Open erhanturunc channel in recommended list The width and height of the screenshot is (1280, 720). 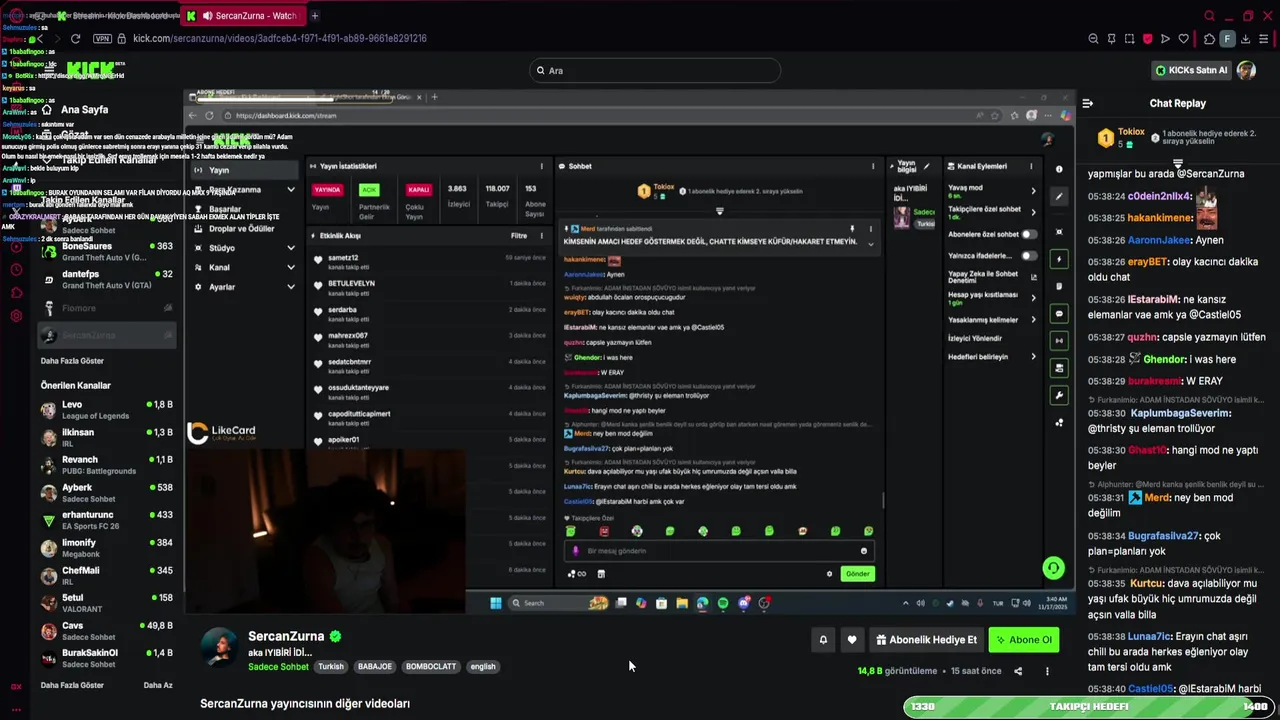point(107,520)
